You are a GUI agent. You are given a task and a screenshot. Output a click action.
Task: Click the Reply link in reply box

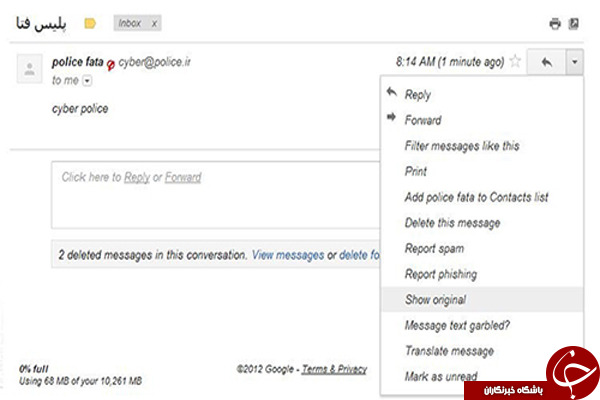tap(137, 177)
